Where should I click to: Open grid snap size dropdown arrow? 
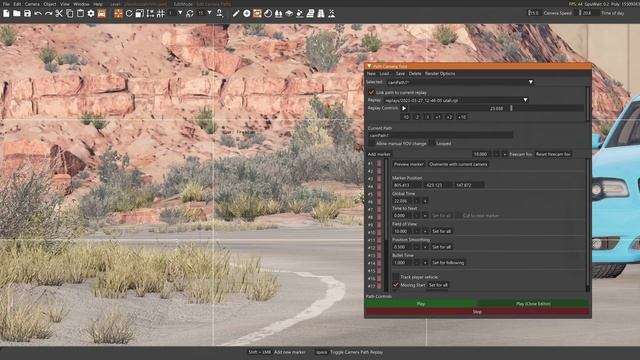click(x=180, y=13)
